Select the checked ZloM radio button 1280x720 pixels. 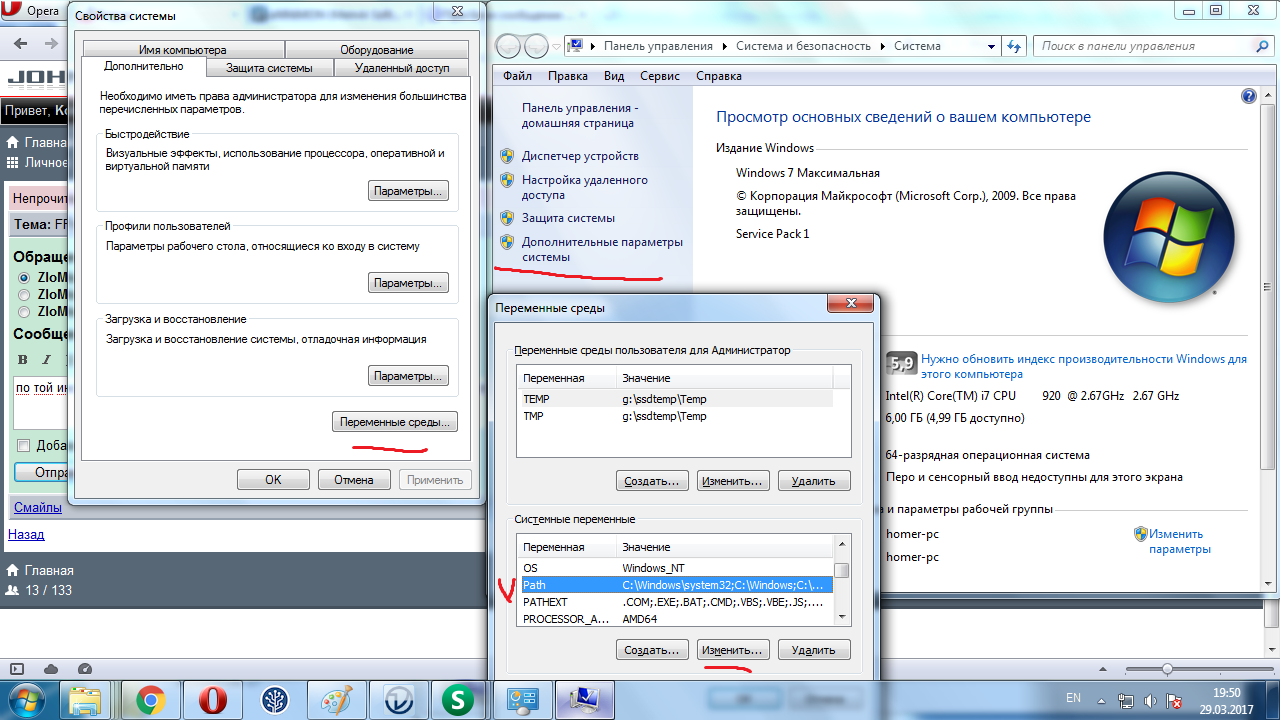coord(24,277)
